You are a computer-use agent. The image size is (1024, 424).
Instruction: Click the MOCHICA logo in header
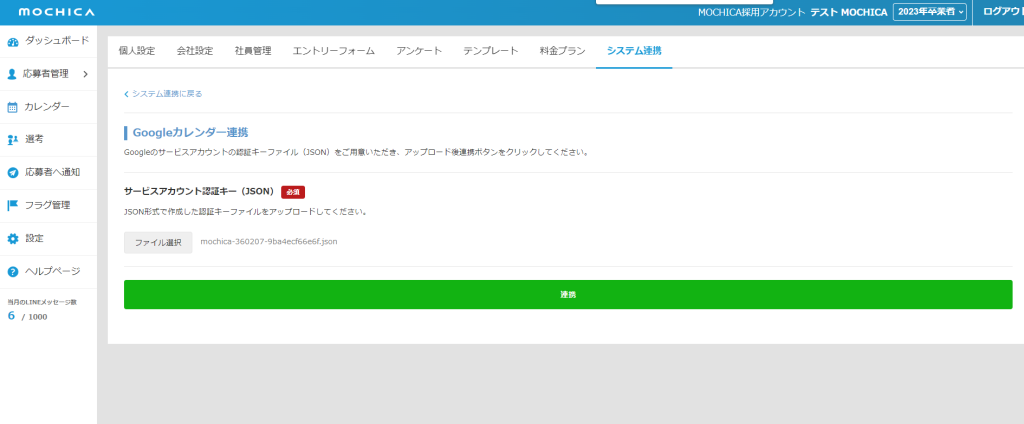tap(57, 12)
